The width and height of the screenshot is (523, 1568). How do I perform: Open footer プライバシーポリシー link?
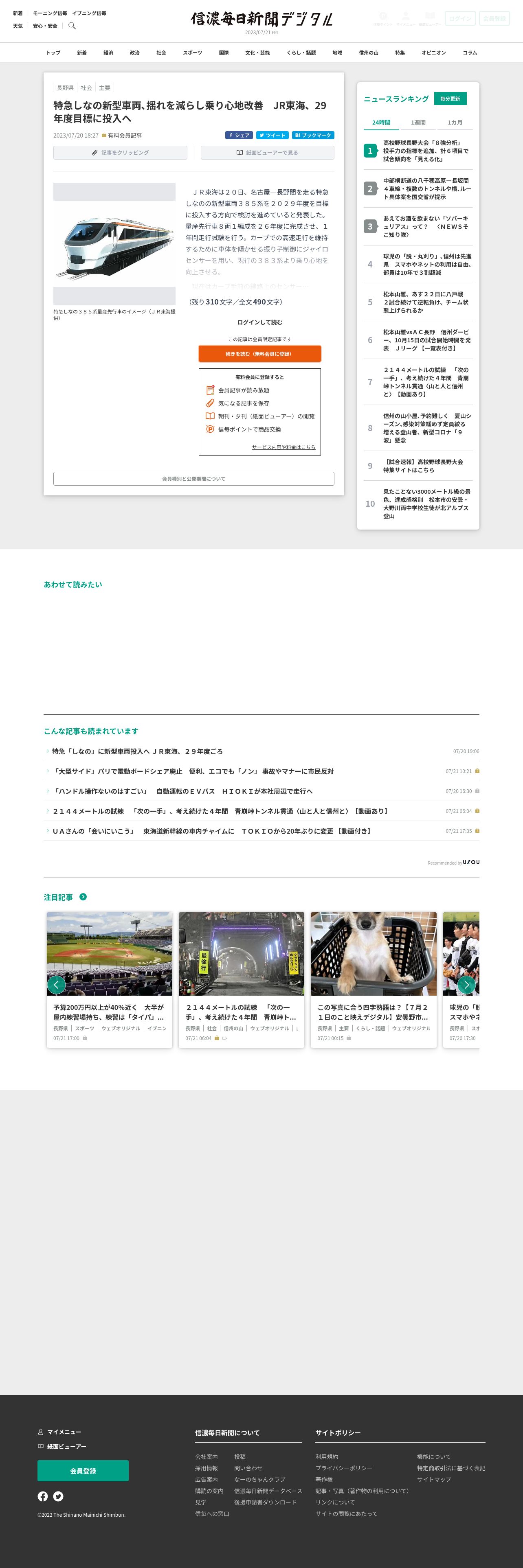[x=343, y=1468]
